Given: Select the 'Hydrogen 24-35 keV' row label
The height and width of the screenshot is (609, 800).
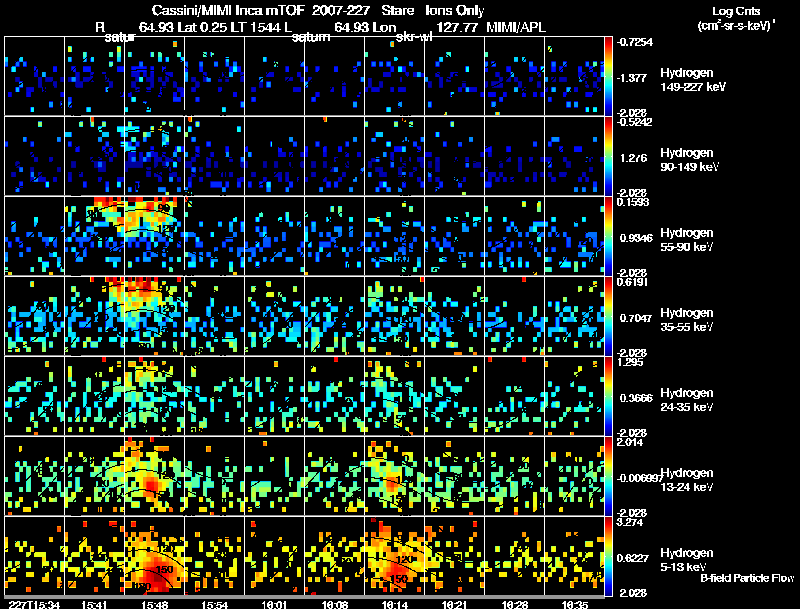Looking at the screenshot, I should pyautogui.click(x=687, y=400).
